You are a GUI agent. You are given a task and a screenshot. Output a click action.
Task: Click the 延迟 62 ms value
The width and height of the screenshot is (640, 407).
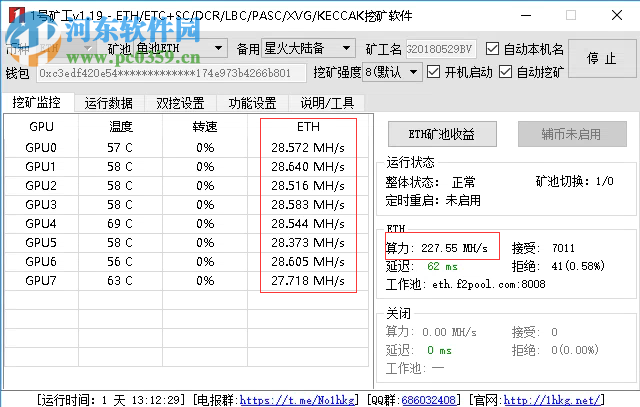click(x=442, y=267)
